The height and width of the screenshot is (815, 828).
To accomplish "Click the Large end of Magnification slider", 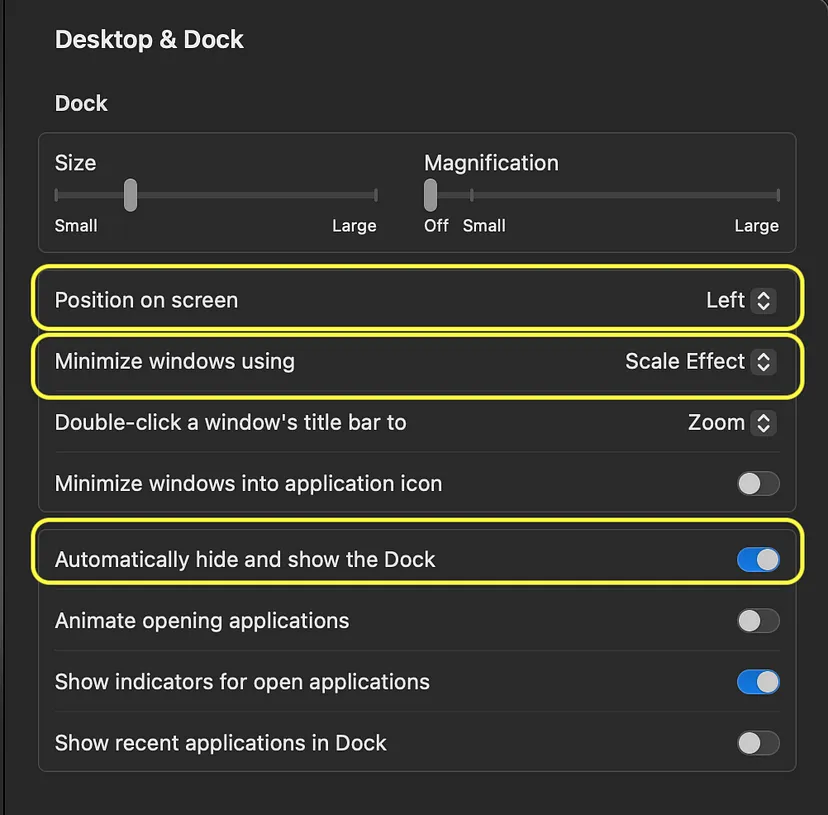I will click(x=778, y=195).
